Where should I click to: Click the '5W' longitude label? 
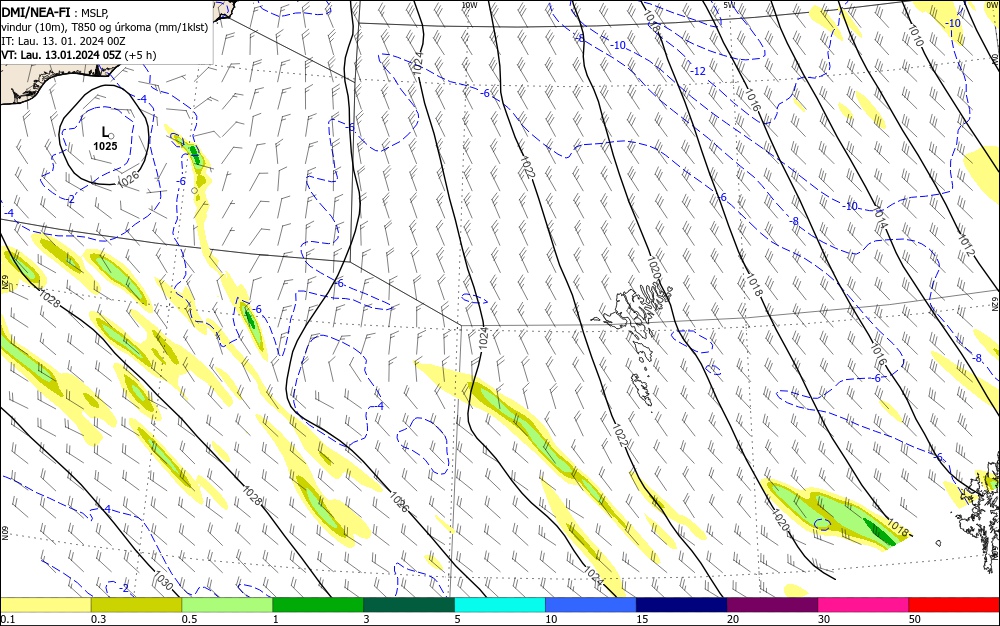(x=729, y=5)
